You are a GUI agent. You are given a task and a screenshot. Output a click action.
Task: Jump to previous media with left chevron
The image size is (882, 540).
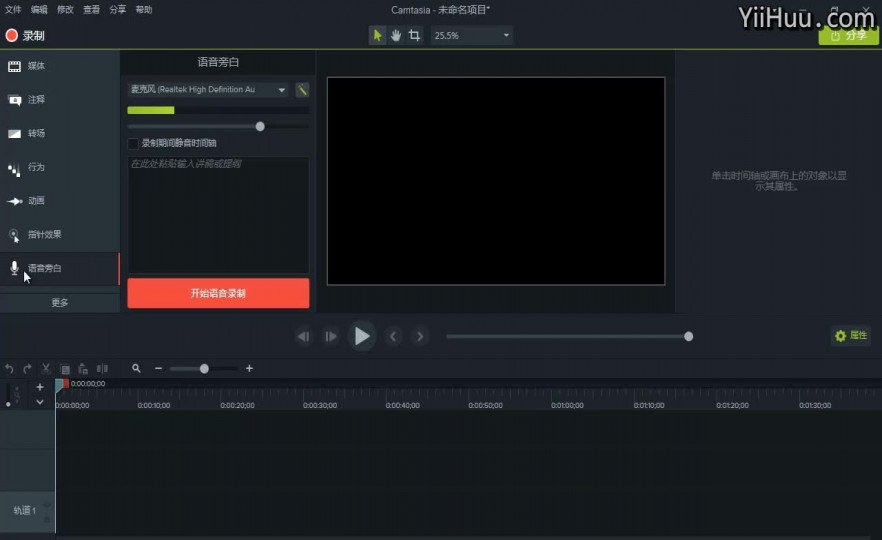click(x=393, y=336)
